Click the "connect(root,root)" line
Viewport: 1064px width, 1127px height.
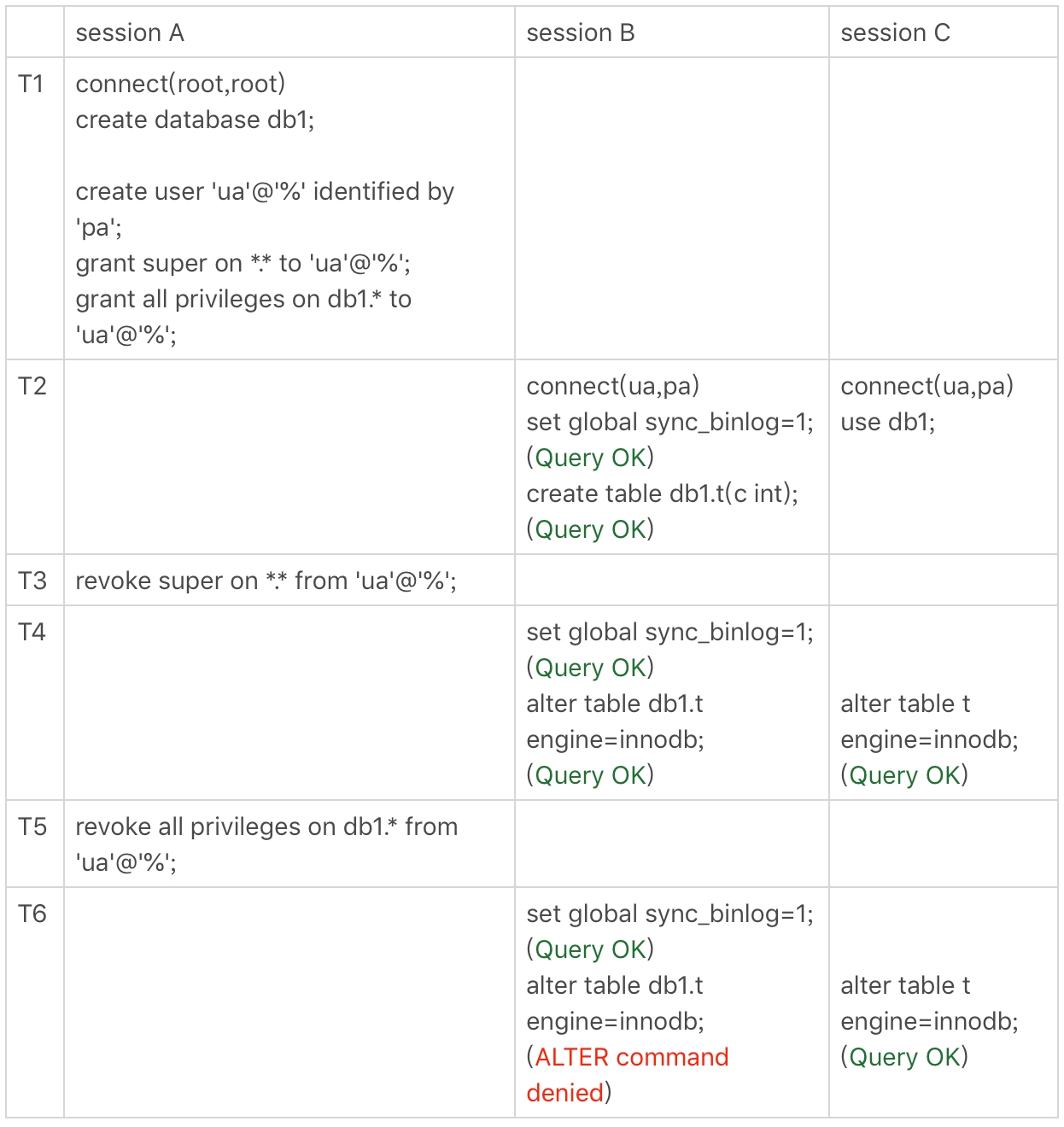pos(180,84)
